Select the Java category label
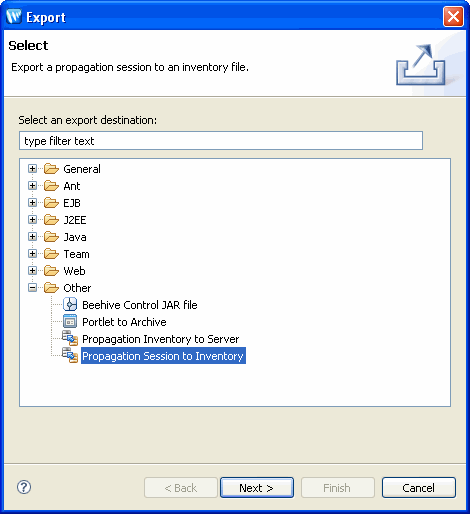470x514 pixels. pyautogui.click(x=75, y=237)
